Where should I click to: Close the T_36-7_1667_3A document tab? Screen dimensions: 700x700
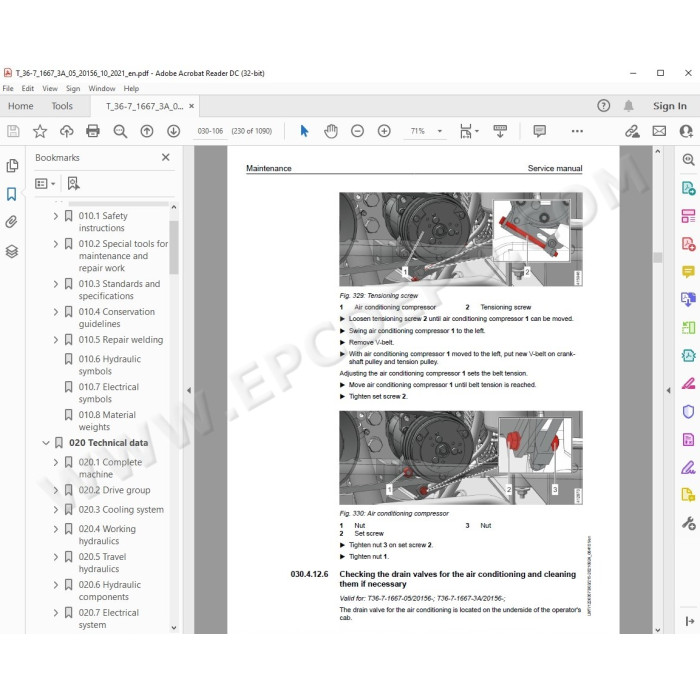(192, 106)
